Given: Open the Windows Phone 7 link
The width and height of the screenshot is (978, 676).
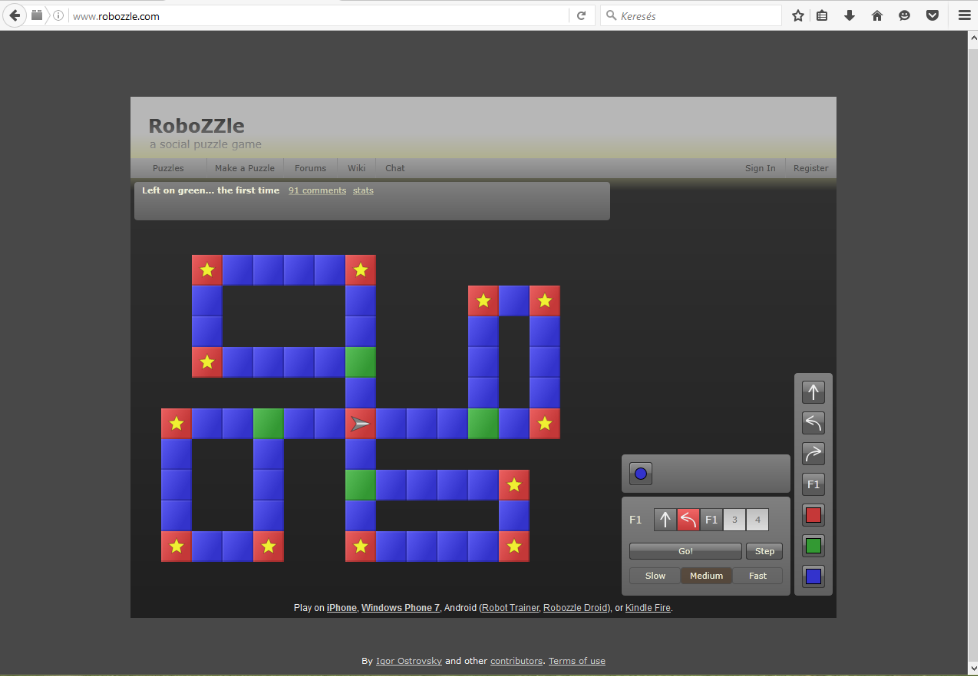Looking at the screenshot, I should [x=400, y=607].
